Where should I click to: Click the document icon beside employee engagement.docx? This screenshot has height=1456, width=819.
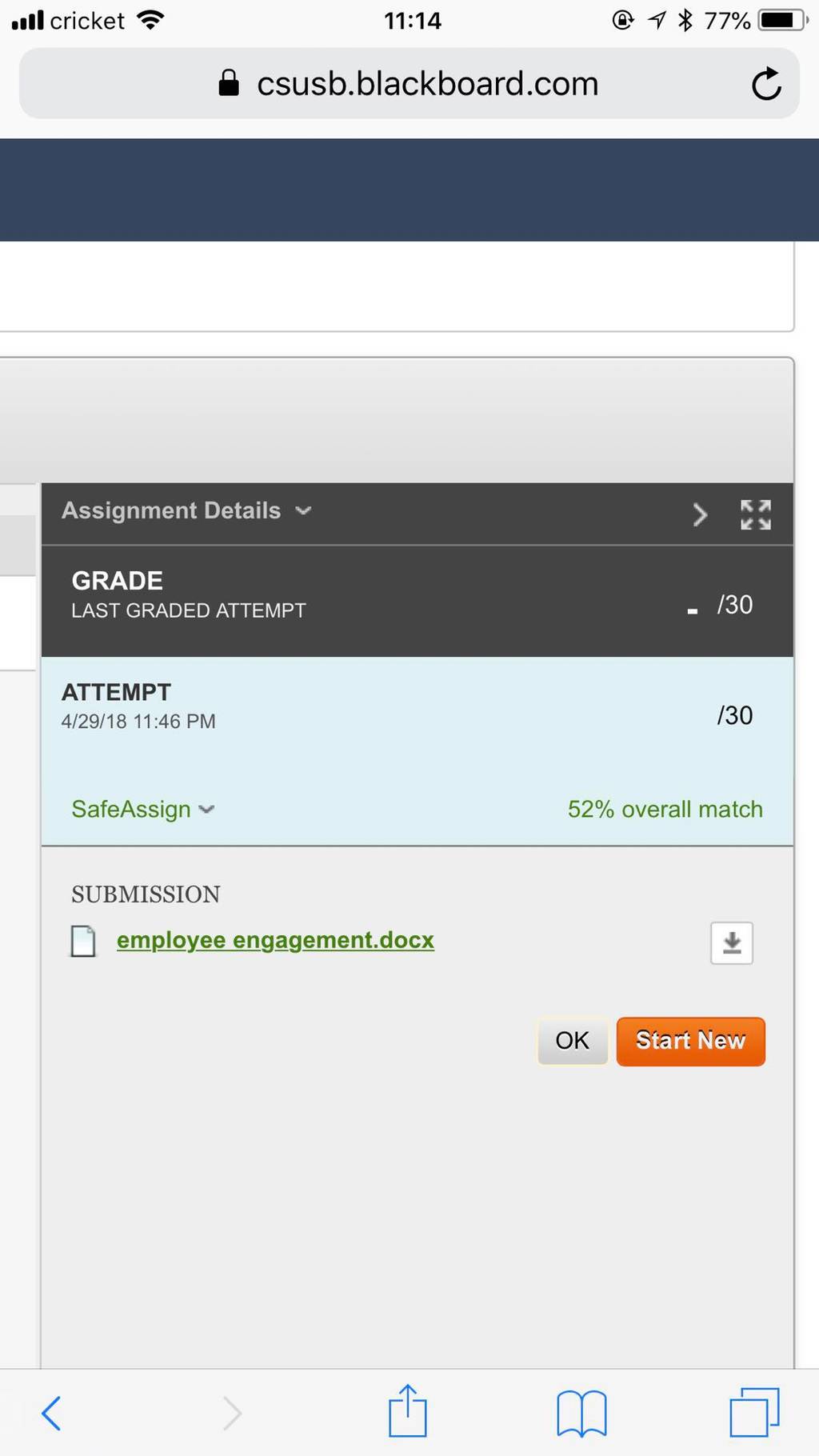83,942
